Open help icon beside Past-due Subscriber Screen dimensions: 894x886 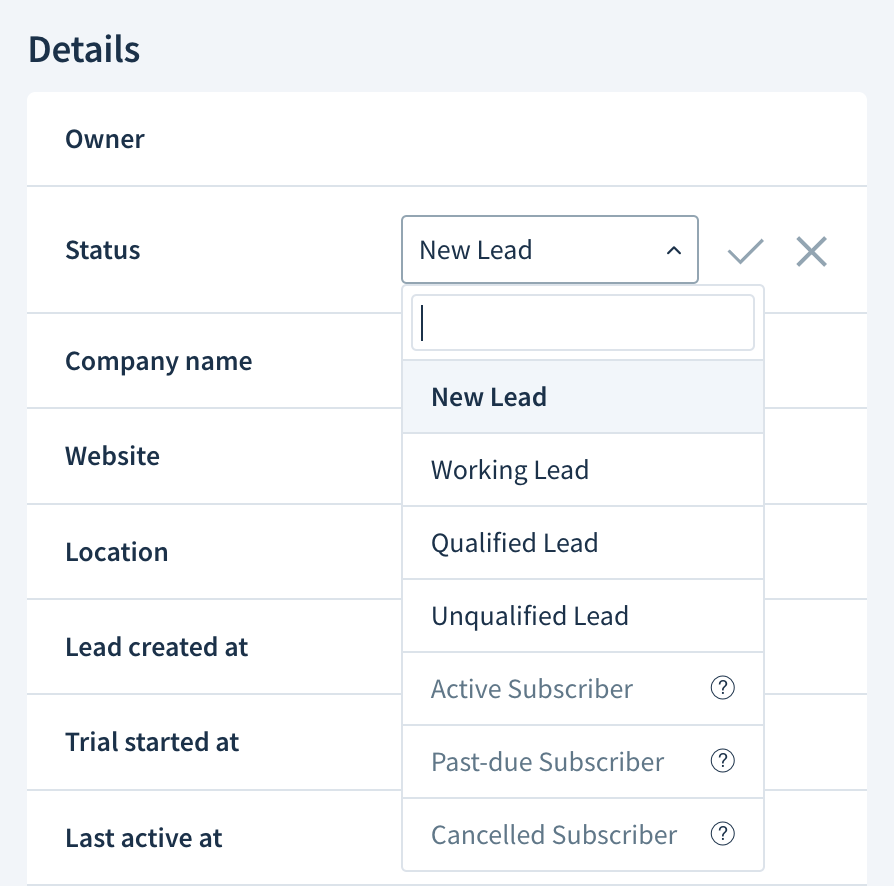tap(722, 761)
